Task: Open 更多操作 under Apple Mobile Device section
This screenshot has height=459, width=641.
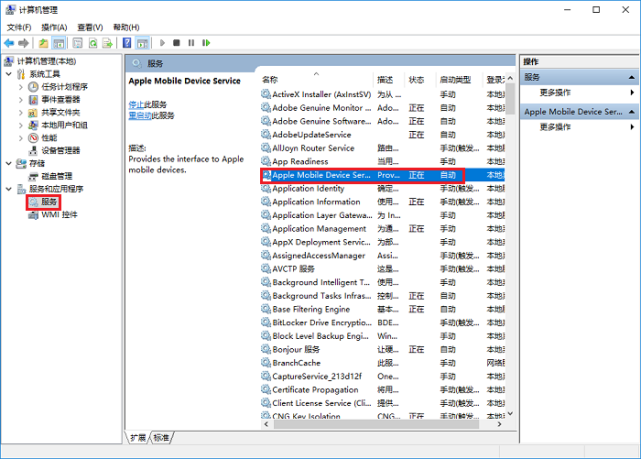Action: coord(555,127)
